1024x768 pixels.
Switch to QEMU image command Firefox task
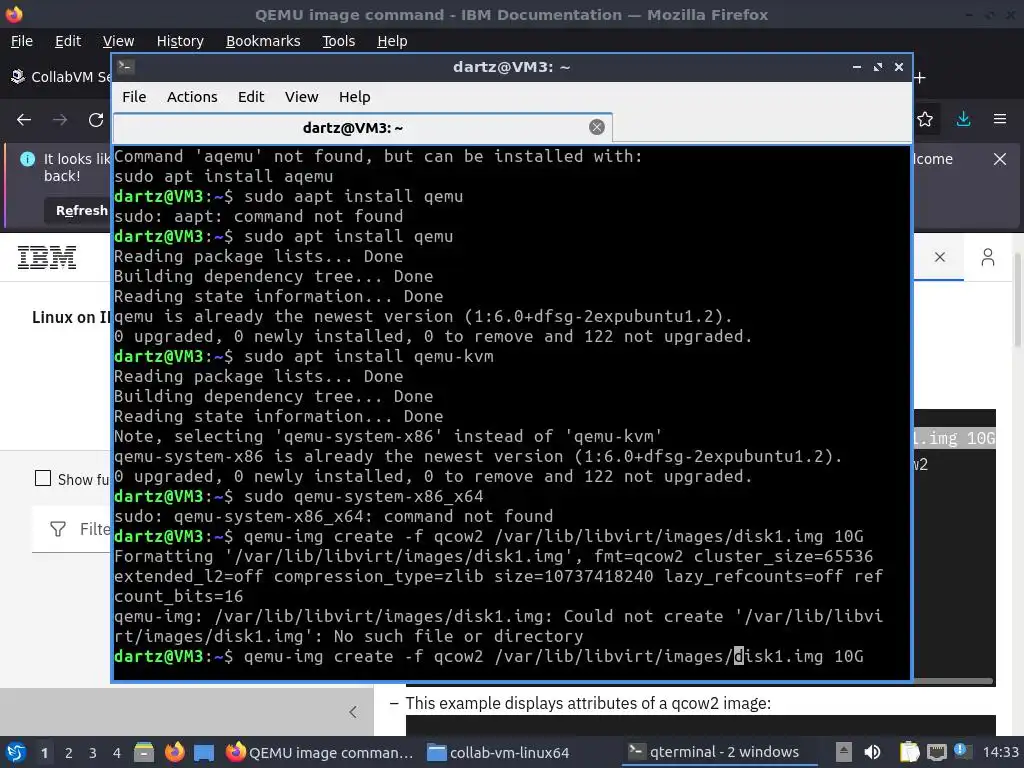[x=320, y=752]
